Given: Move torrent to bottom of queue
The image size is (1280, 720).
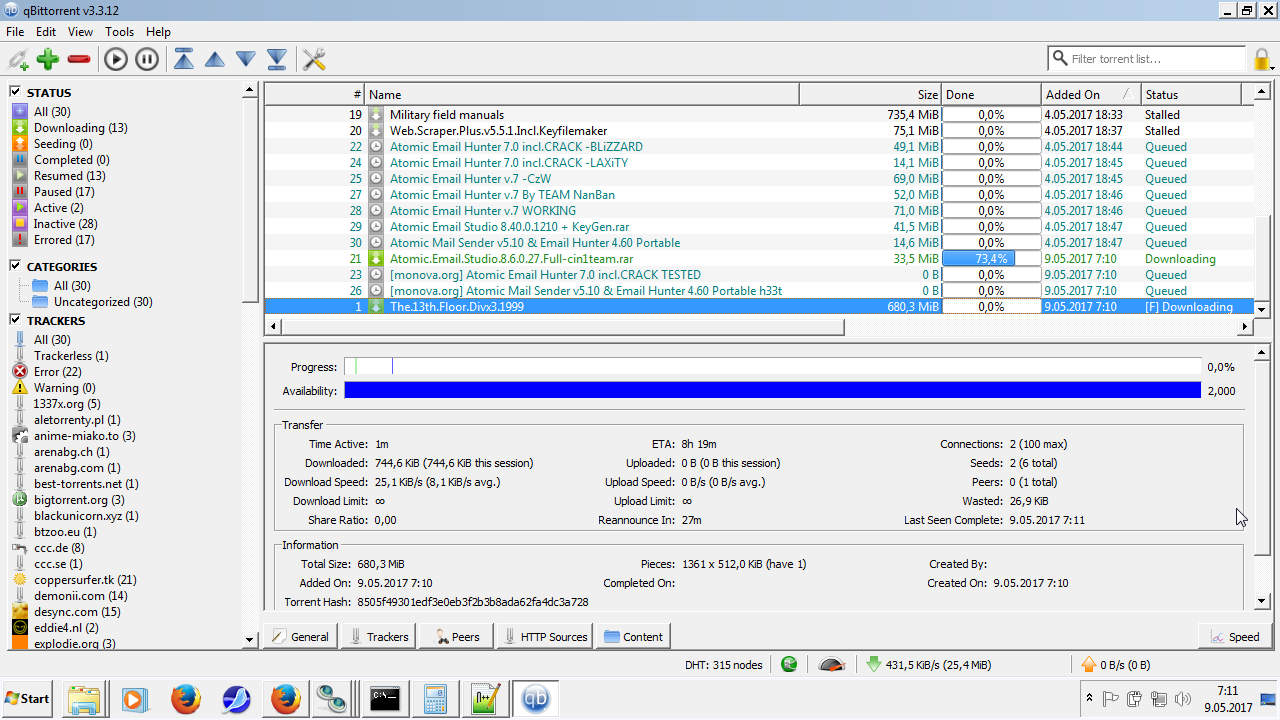Looking at the screenshot, I should (x=277, y=59).
